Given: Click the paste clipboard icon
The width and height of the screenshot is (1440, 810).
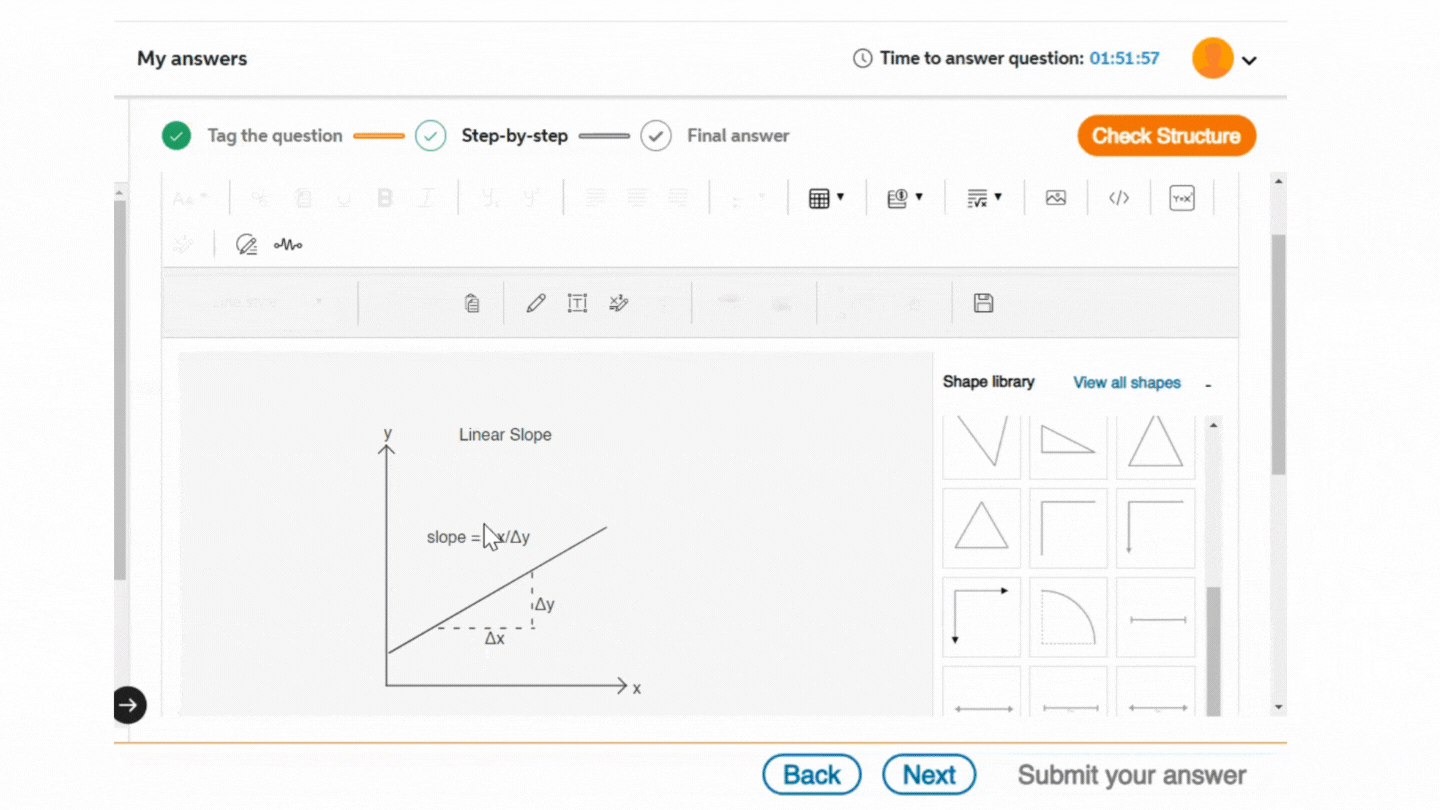Looking at the screenshot, I should pyautogui.click(x=472, y=303).
